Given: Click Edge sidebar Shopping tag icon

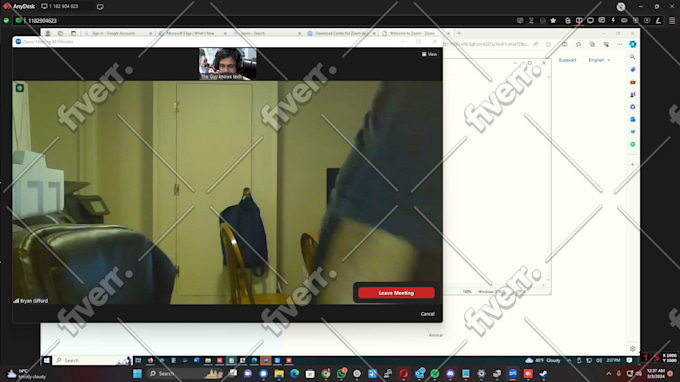Looking at the screenshot, I should 633,69.
